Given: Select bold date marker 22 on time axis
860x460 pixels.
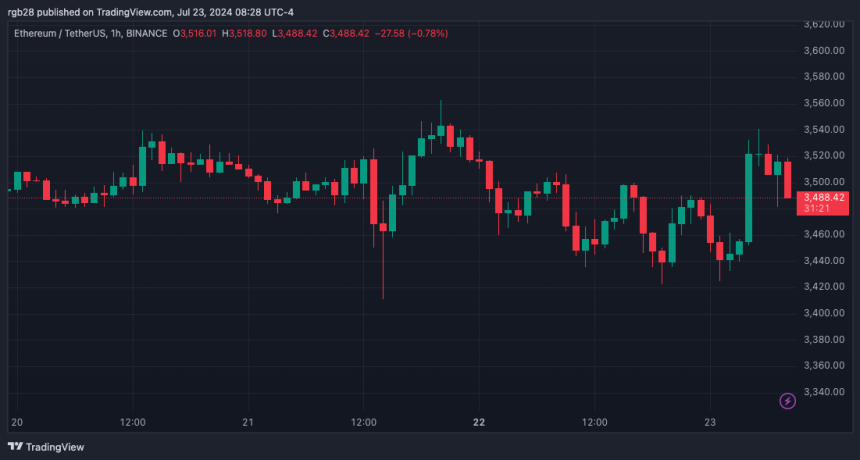Looking at the screenshot, I should (479, 422).
